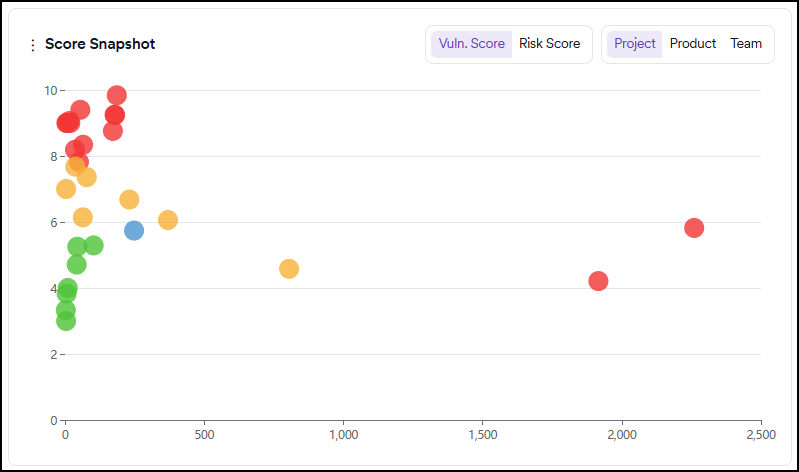Click the Score Snapshot title
This screenshot has width=799, height=472.
point(100,45)
